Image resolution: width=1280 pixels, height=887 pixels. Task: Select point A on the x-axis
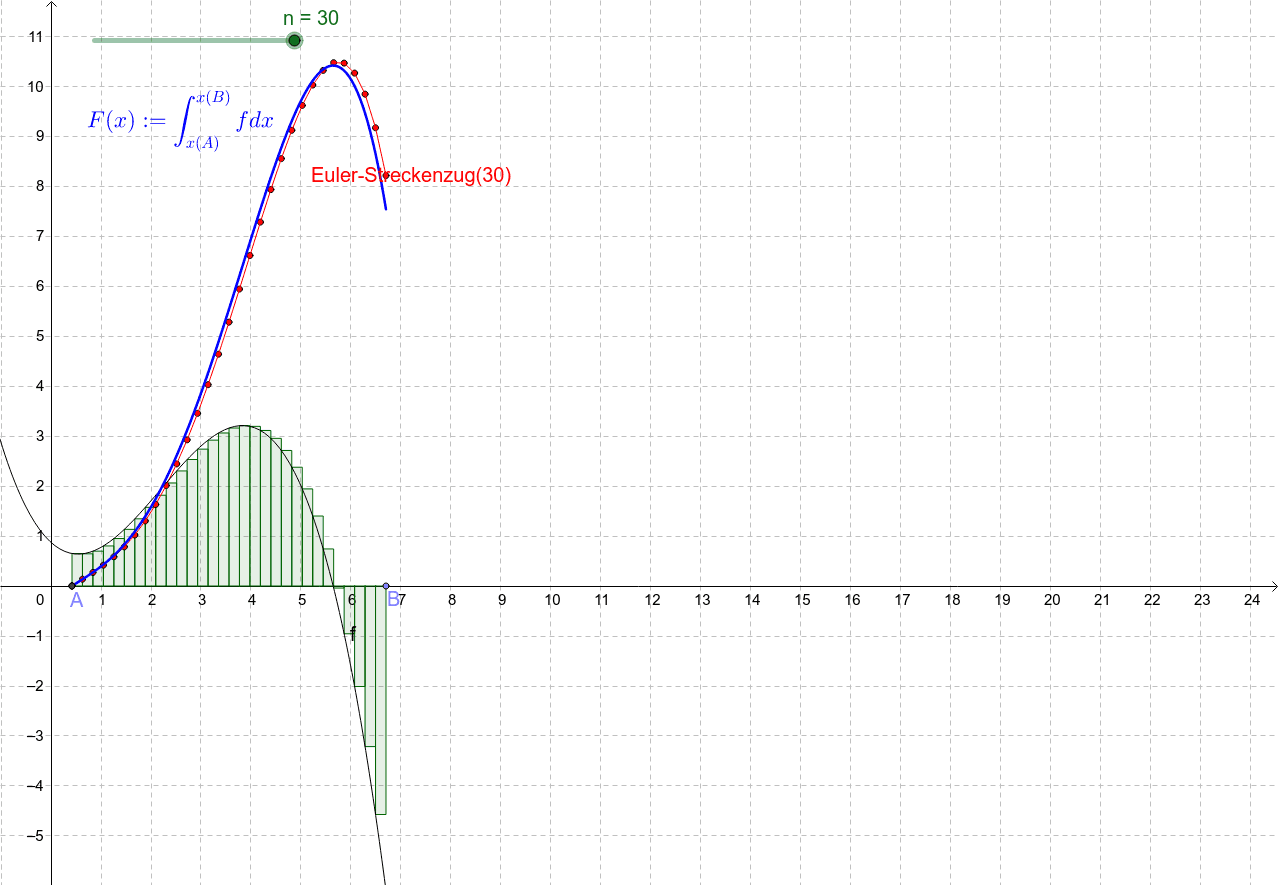point(70,585)
